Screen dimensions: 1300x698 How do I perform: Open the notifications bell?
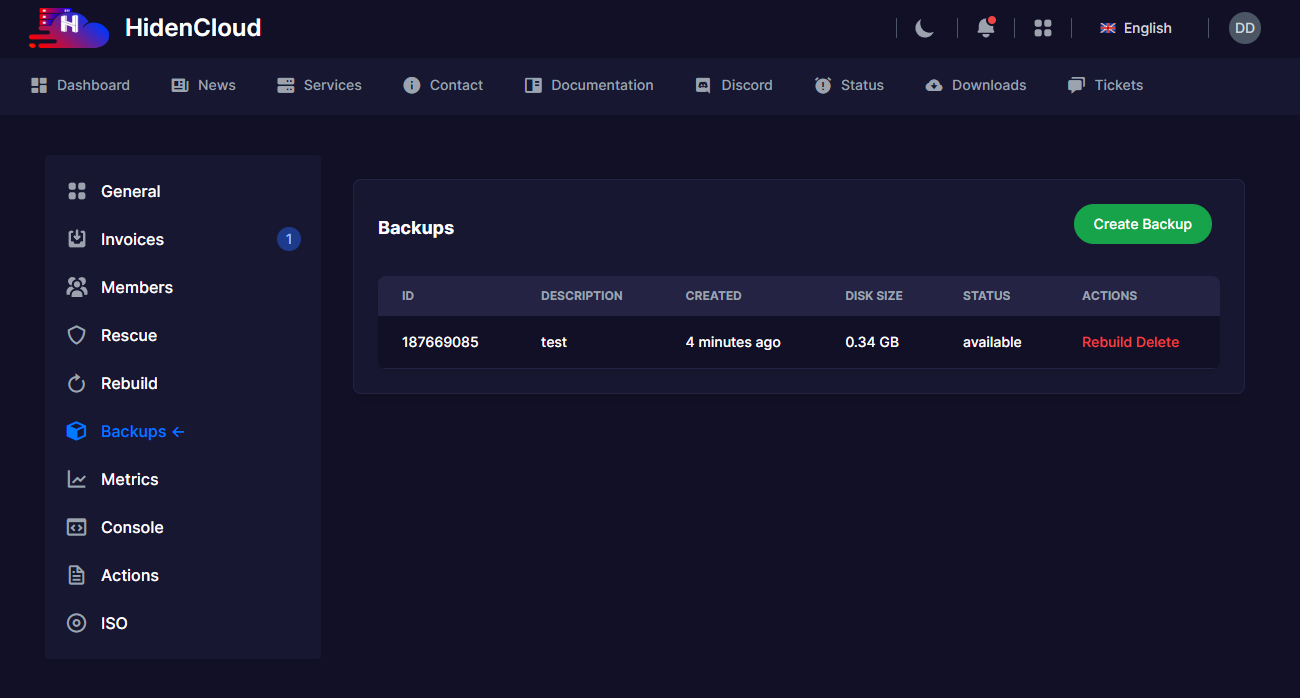tap(985, 28)
